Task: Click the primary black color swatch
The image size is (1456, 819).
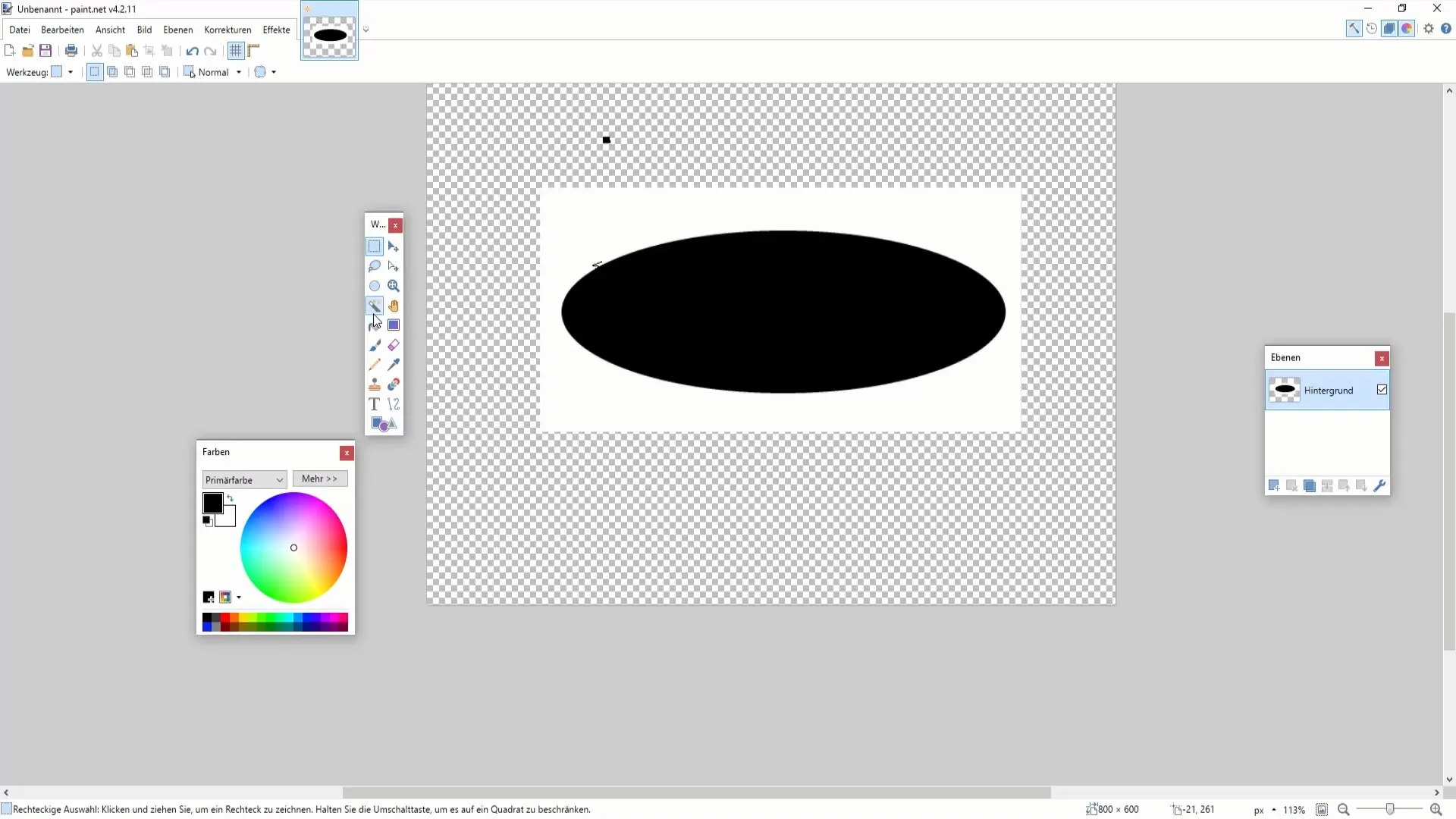Action: (x=213, y=503)
